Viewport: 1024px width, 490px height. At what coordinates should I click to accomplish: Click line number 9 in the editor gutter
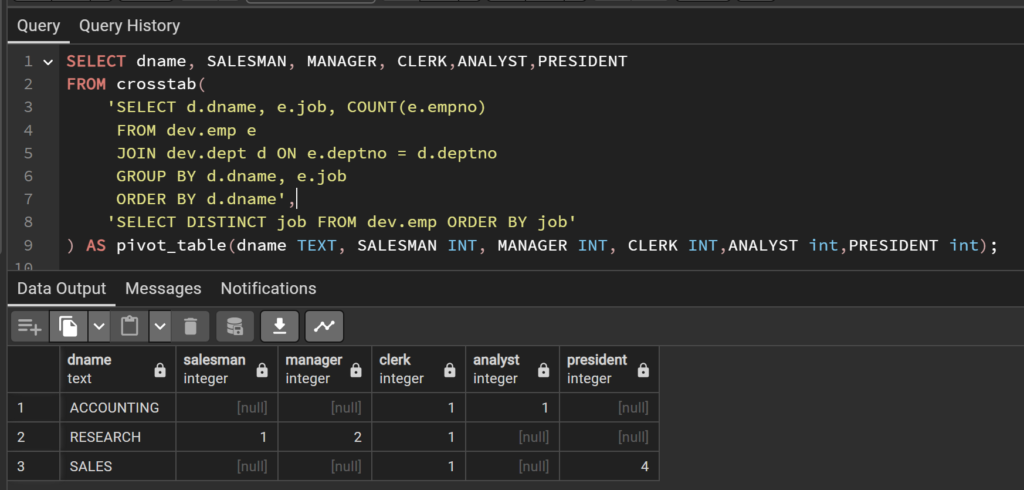point(27,246)
